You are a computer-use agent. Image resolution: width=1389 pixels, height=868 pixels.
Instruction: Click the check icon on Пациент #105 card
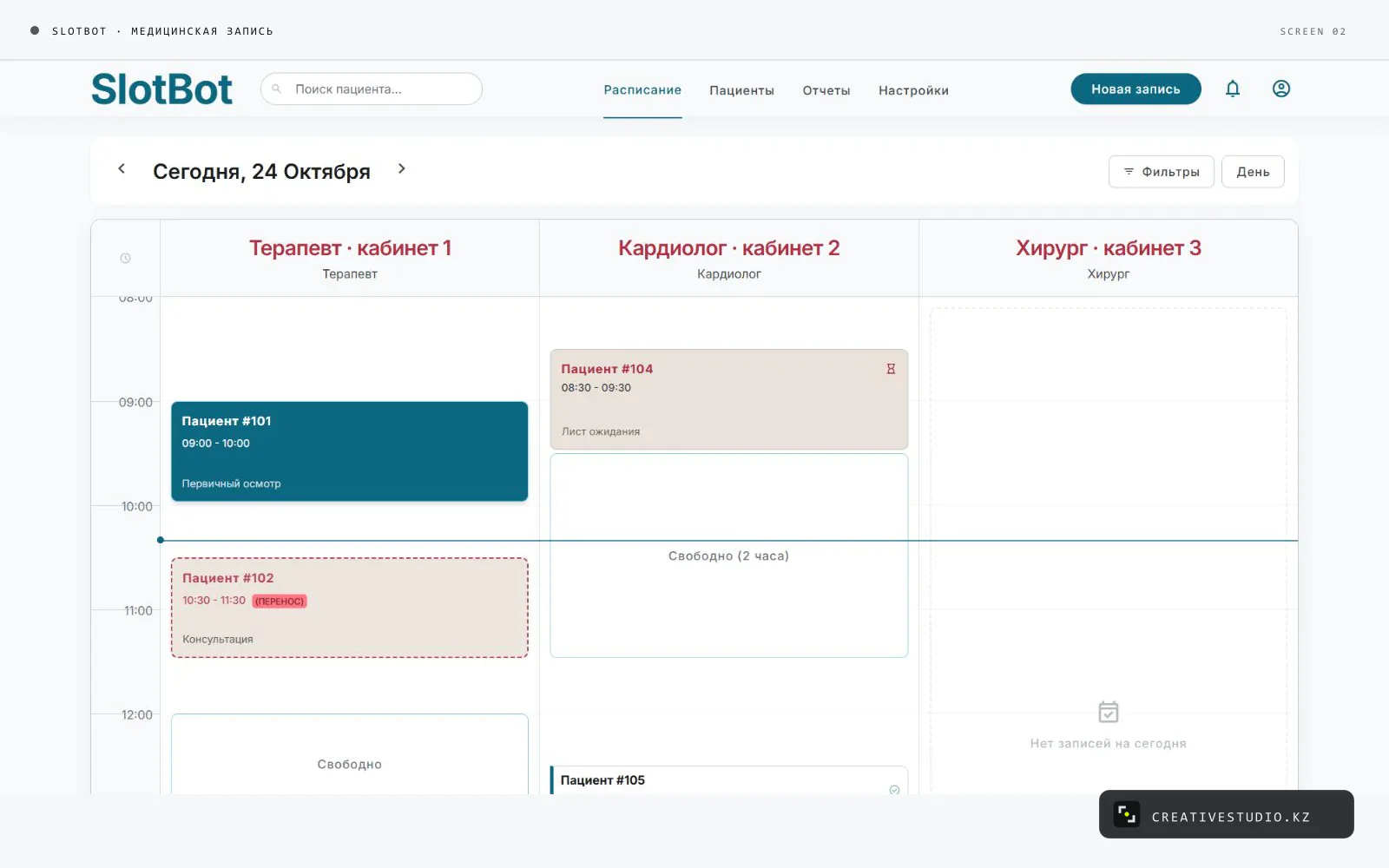894,789
